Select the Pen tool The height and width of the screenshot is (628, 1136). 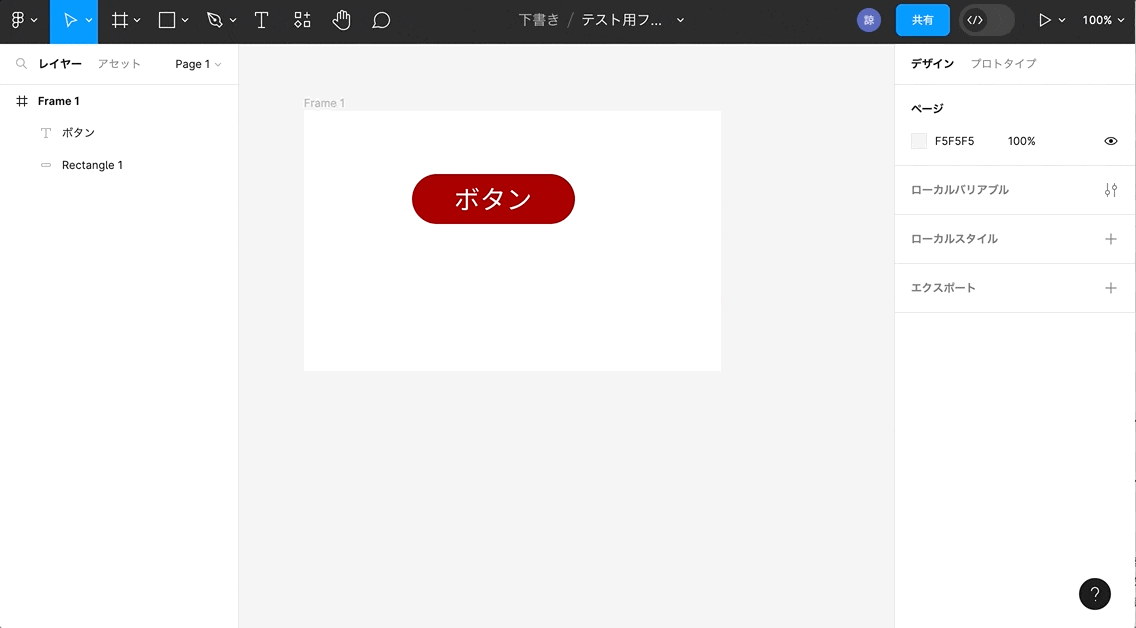(x=213, y=20)
